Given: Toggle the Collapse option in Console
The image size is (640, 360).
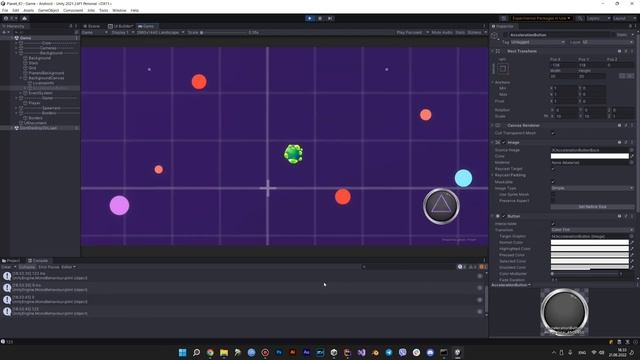Looking at the screenshot, I should point(27,267).
